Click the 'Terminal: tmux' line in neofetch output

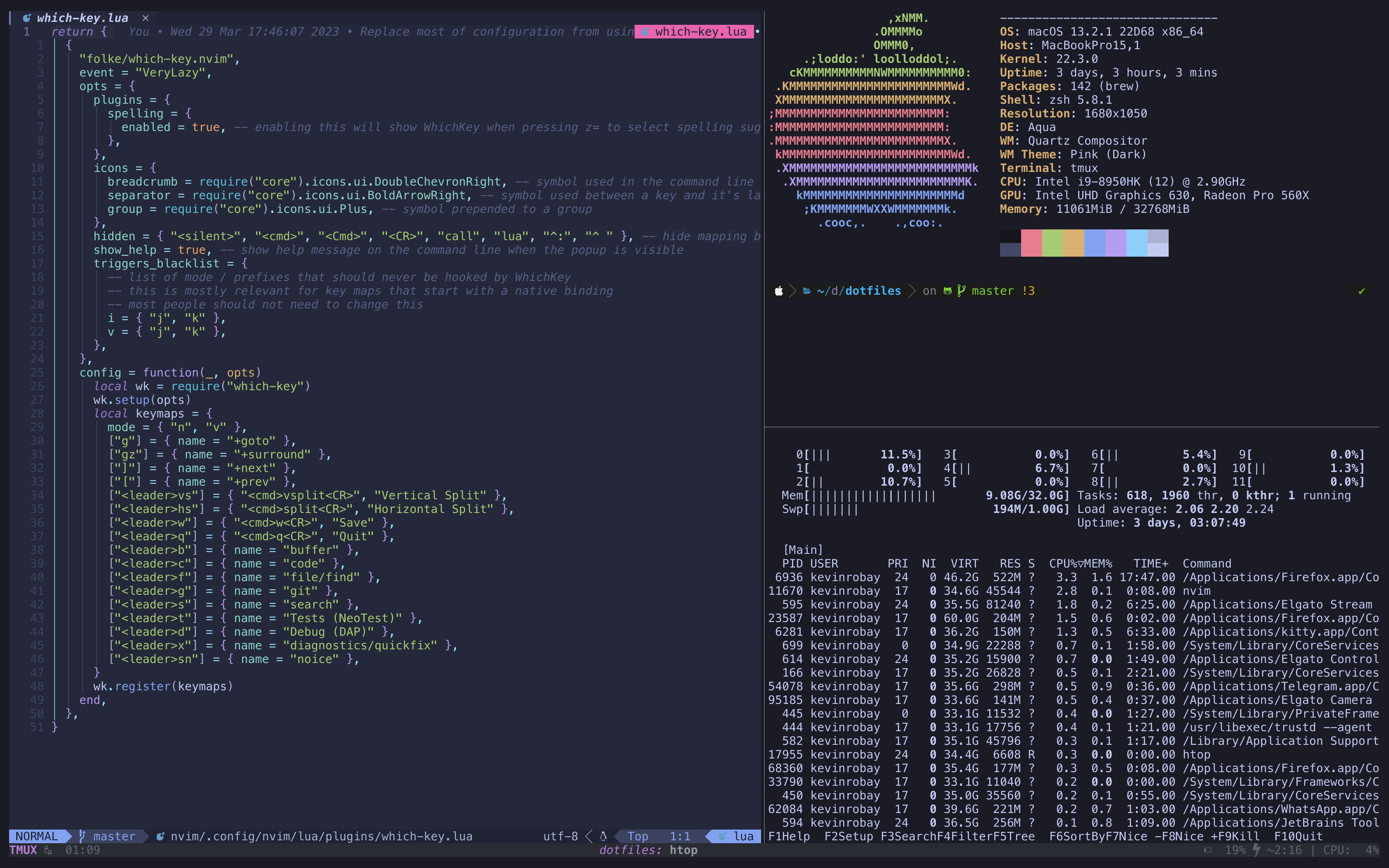[1049, 168]
